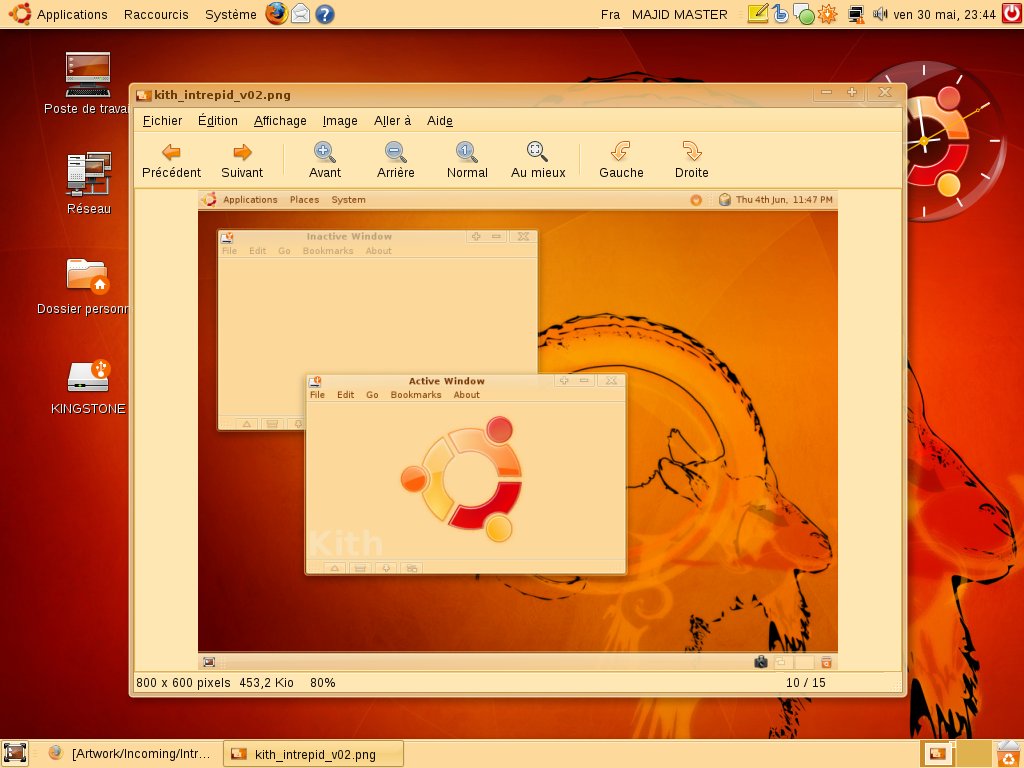The width and height of the screenshot is (1024, 768).
Task: Go to the previous image with Précédent
Action: 171,161
